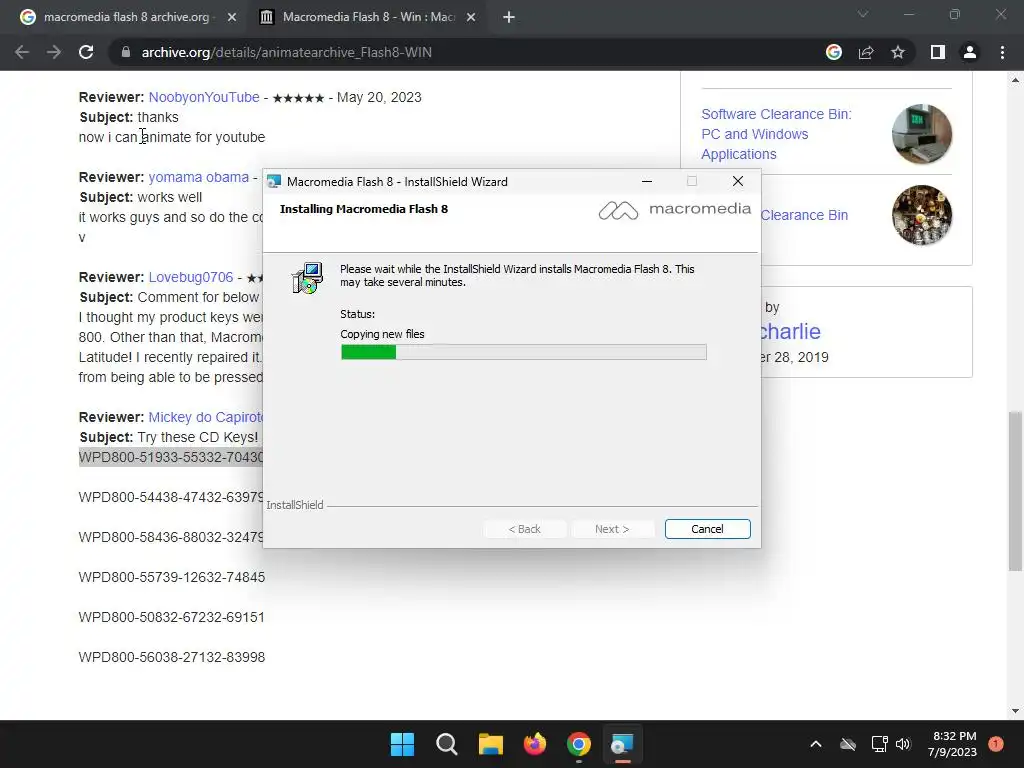This screenshot has height=768, width=1024.
Task: Open the Chrome tab search dropdown
Action: [x=863, y=14]
